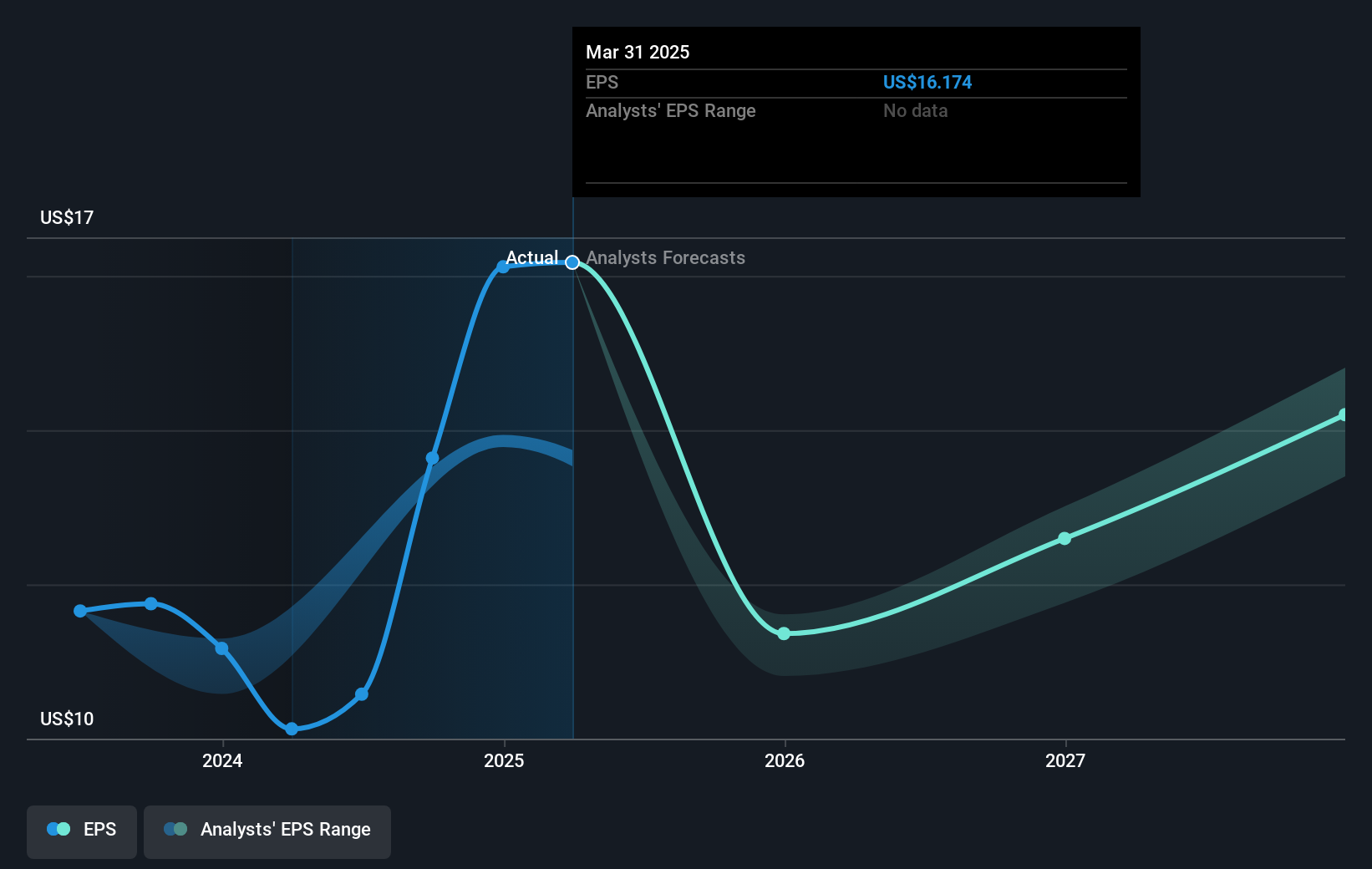Click the US$10 y-axis label
Image resolution: width=1372 pixels, height=869 pixels.
(x=67, y=719)
